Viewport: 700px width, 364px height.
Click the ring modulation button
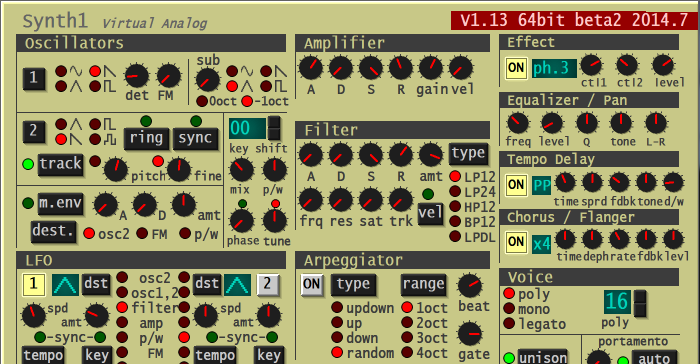click(146, 138)
